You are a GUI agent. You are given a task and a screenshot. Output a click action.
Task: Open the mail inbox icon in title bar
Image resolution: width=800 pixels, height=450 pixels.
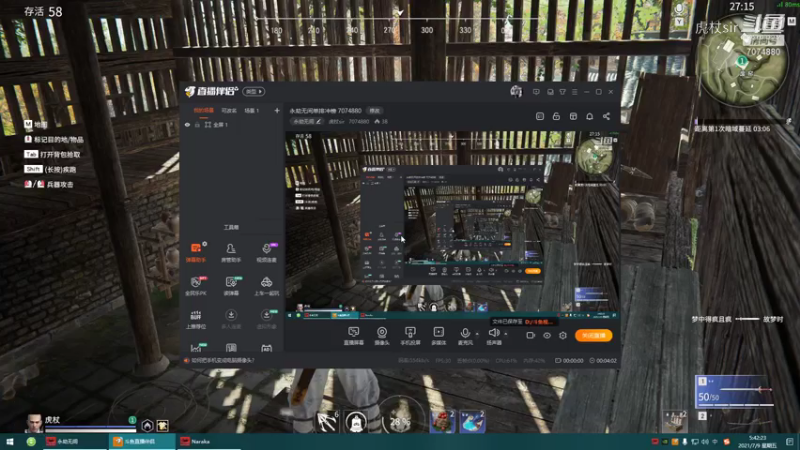(550, 92)
